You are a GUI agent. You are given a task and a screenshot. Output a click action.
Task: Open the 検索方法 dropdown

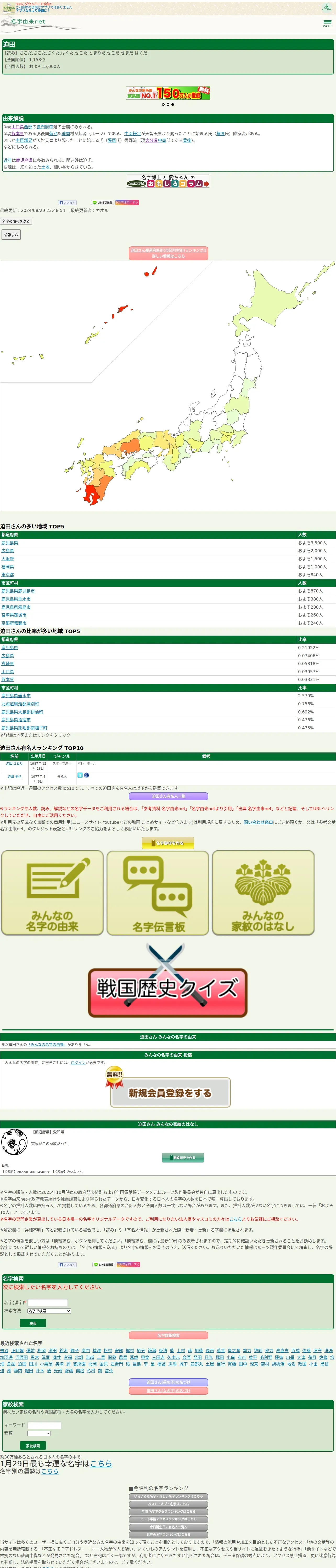[49, 1311]
